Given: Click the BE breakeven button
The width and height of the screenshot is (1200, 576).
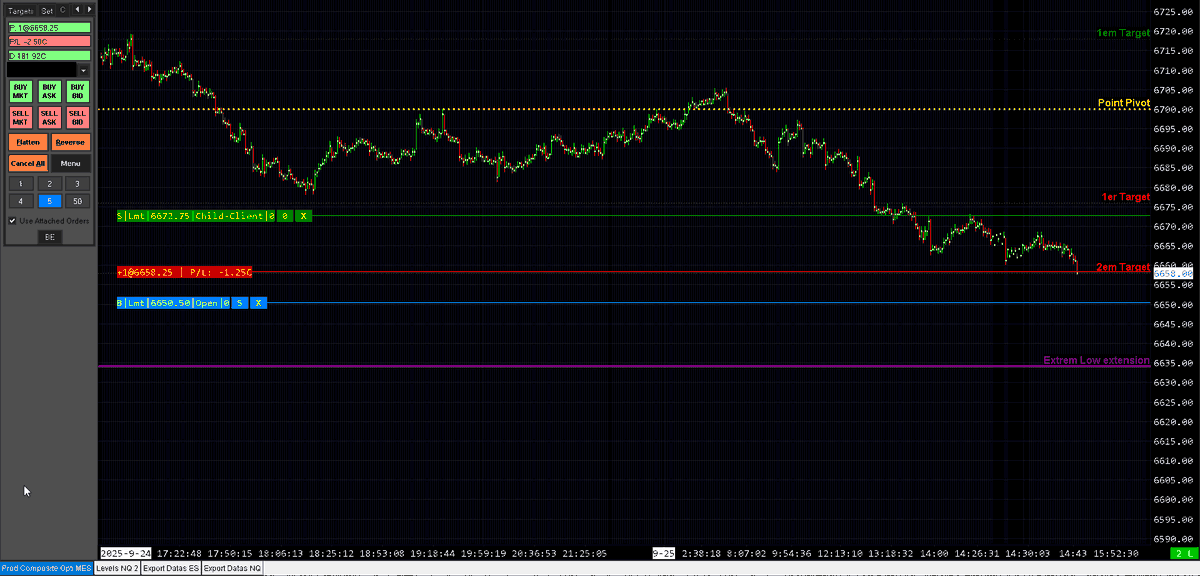Looking at the screenshot, I should 49,237.
